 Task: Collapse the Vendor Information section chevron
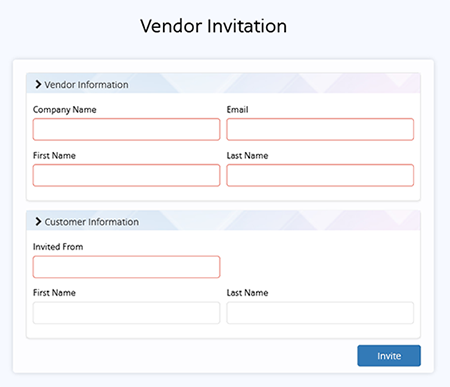click(38, 84)
